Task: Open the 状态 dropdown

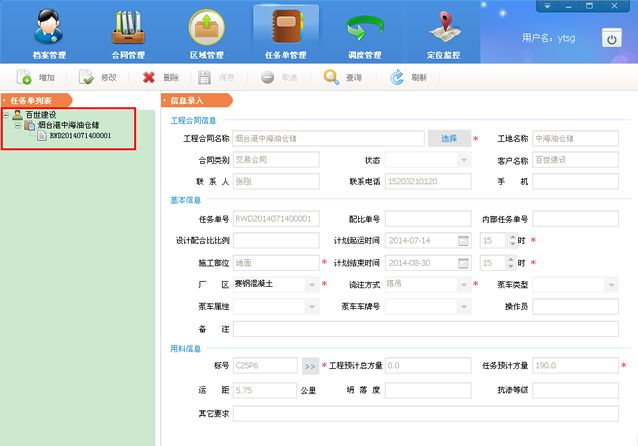Action: coord(463,160)
